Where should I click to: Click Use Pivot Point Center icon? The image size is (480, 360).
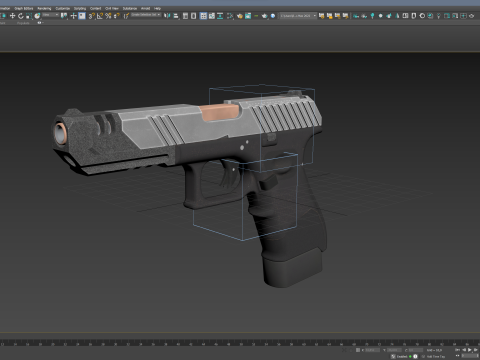point(64,16)
